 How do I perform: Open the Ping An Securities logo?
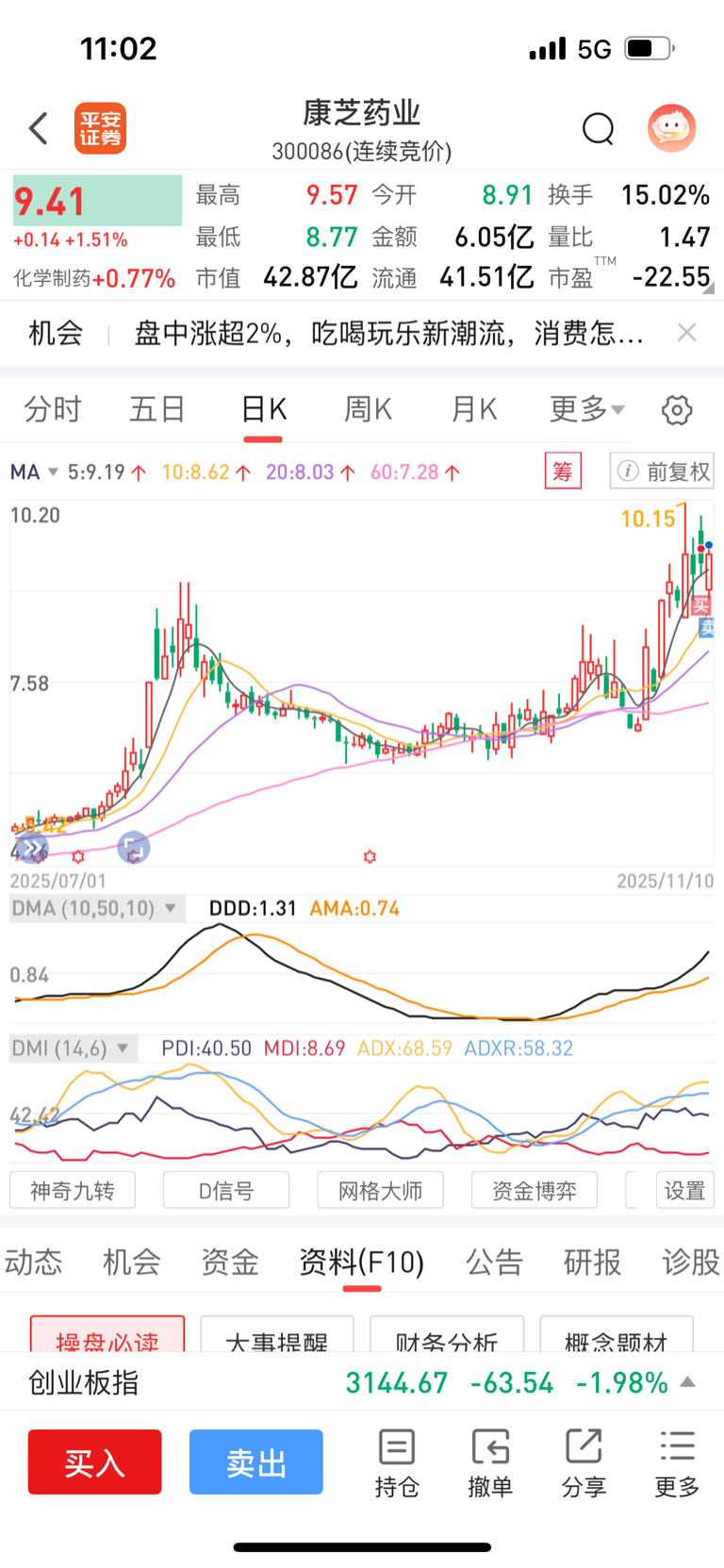[100, 128]
